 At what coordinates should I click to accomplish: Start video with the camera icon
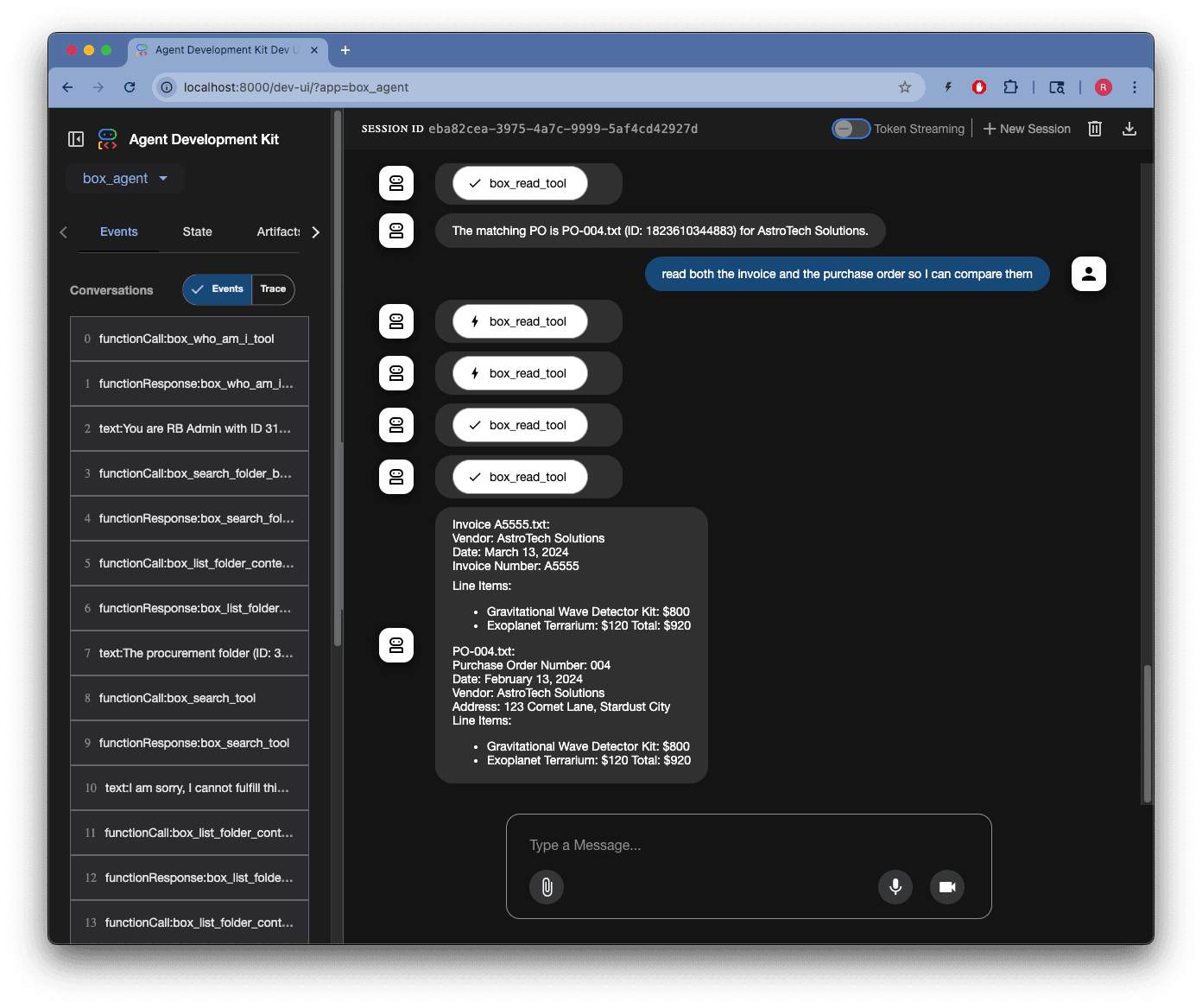point(947,887)
